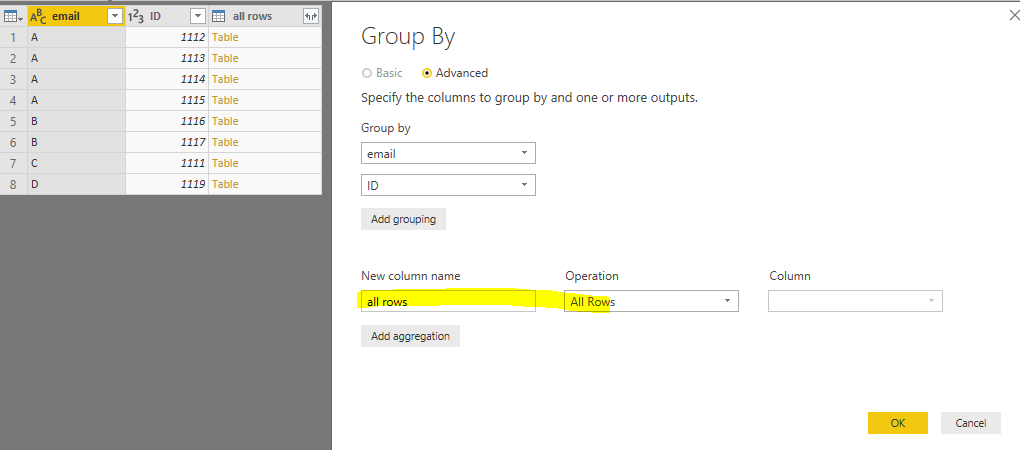Viewport: 1020px width, 450px height.
Task: Open Table in row with ID 1112
Action: [225, 37]
